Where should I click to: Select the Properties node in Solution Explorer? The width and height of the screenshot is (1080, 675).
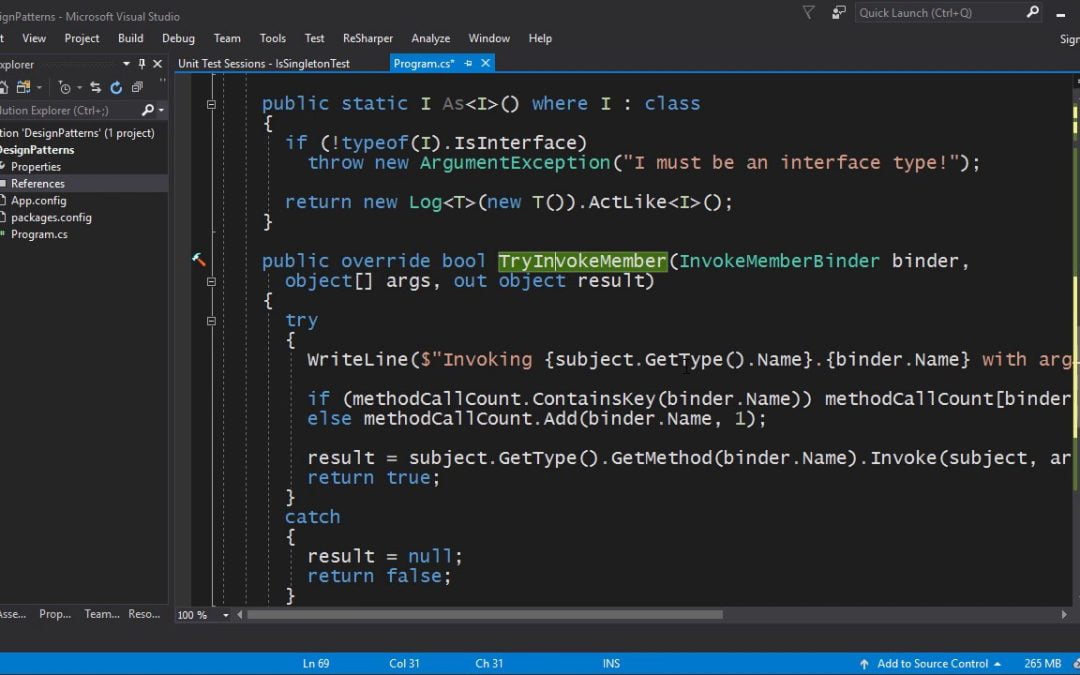click(36, 167)
